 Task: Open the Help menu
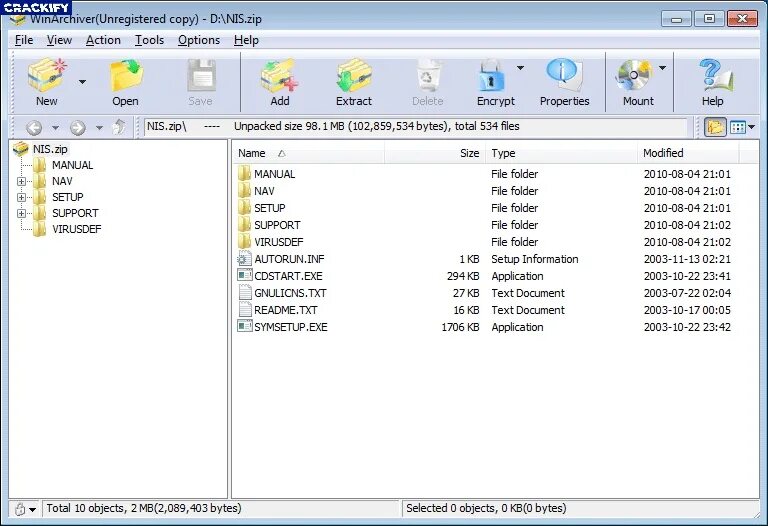click(x=246, y=40)
